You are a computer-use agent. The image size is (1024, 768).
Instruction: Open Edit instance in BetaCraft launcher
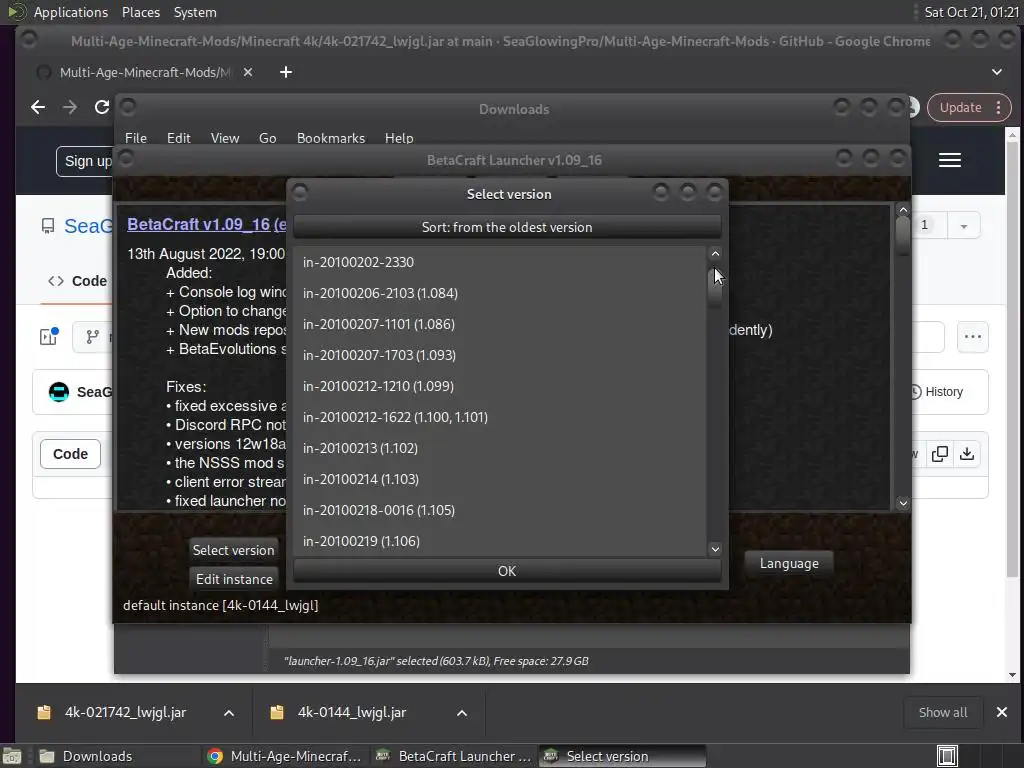click(233, 579)
